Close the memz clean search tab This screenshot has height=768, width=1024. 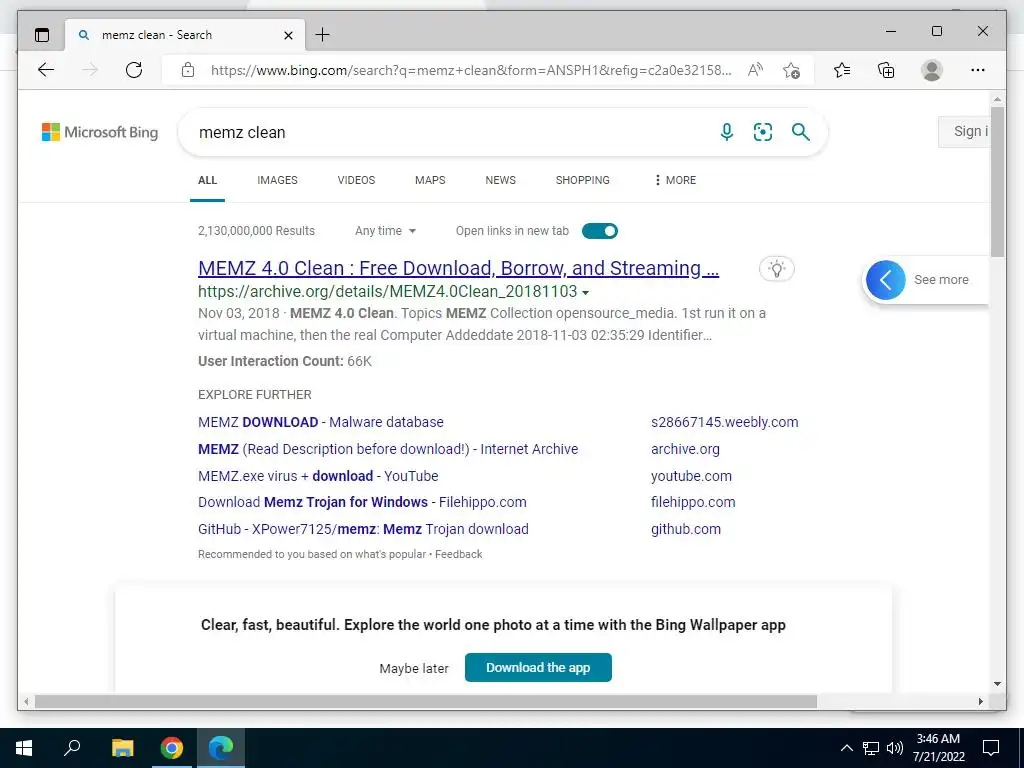288,35
